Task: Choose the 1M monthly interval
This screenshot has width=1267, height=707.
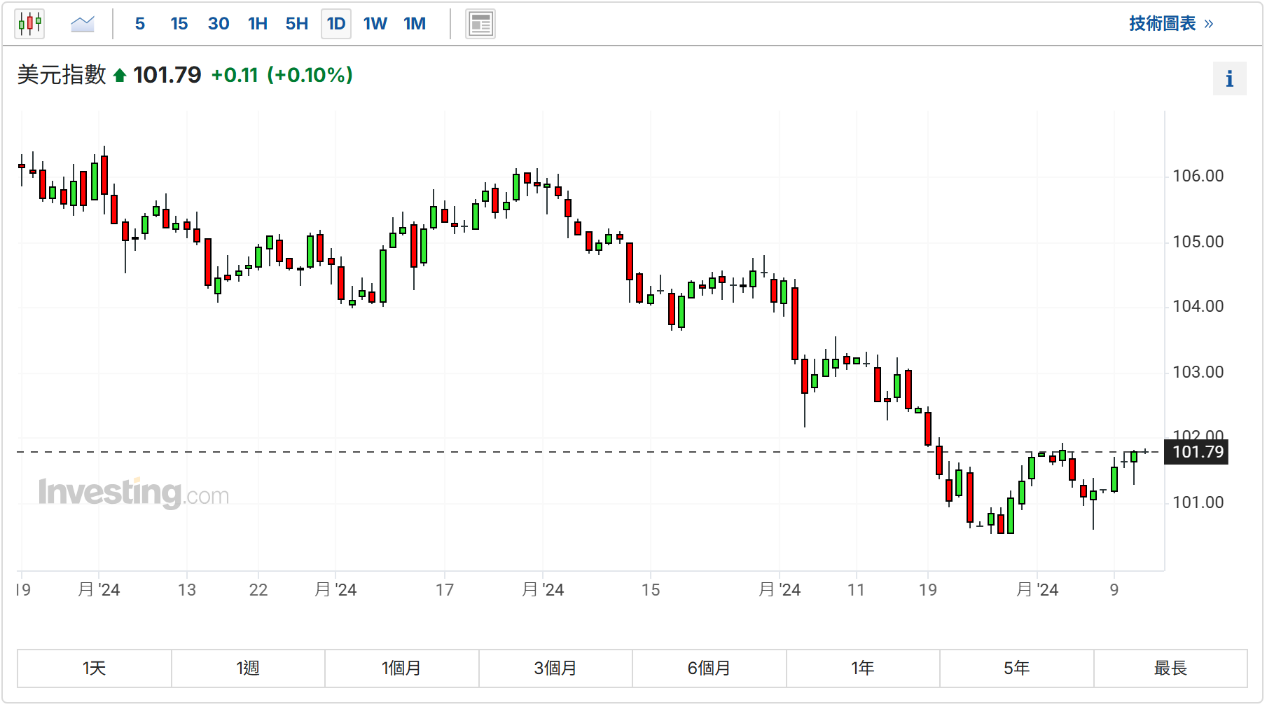Action: 414,23
